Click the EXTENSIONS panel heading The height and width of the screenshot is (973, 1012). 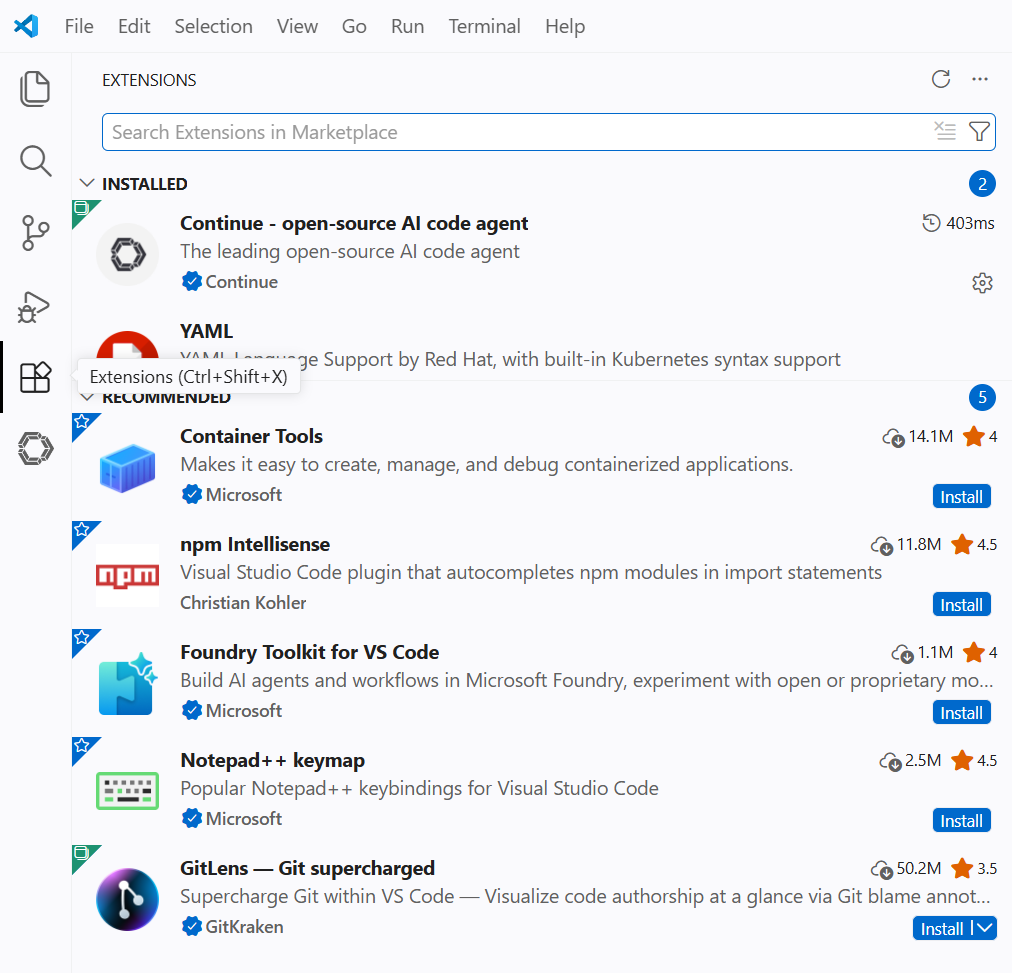149,80
